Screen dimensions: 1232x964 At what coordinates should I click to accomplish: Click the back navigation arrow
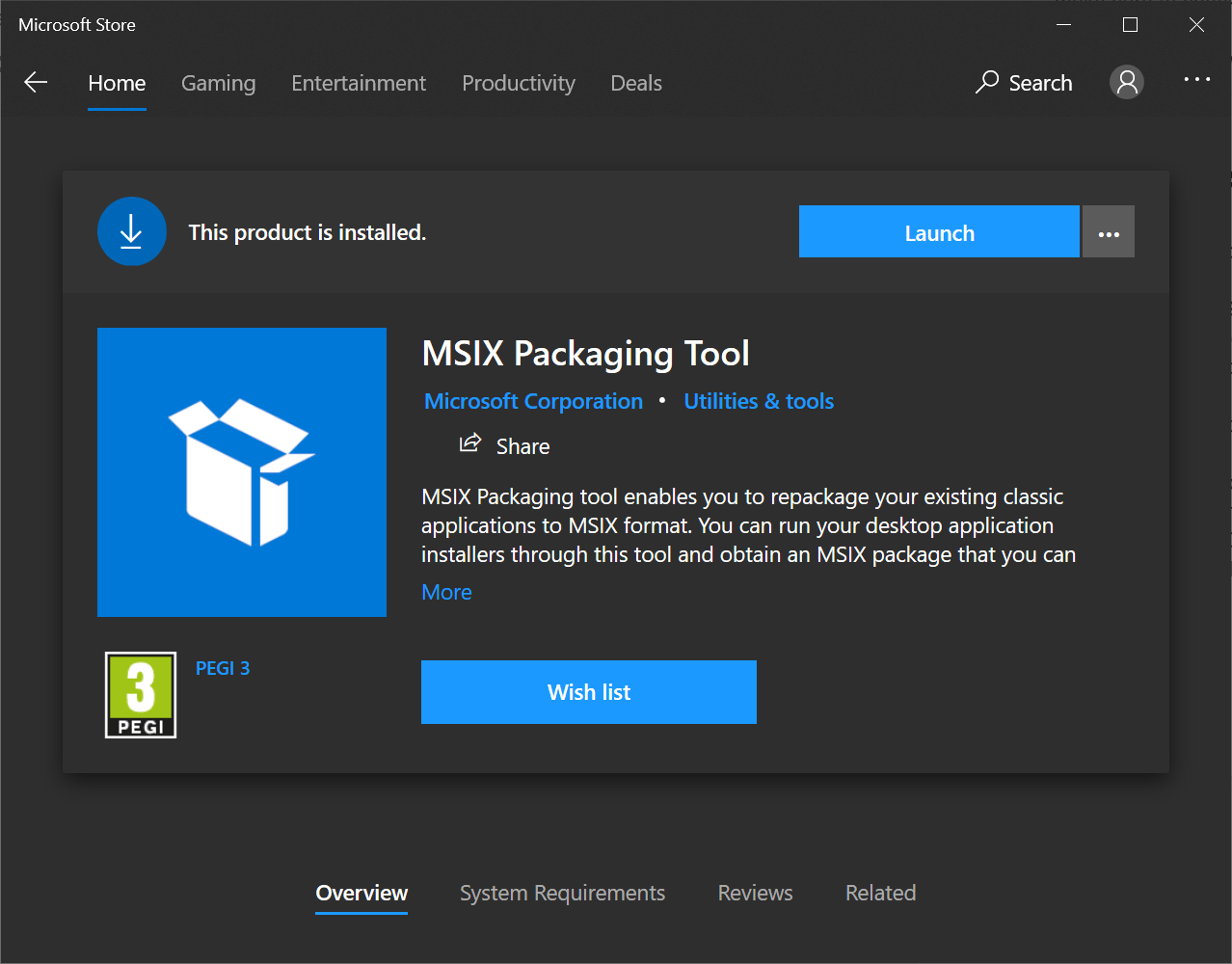(x=36, y=82)
